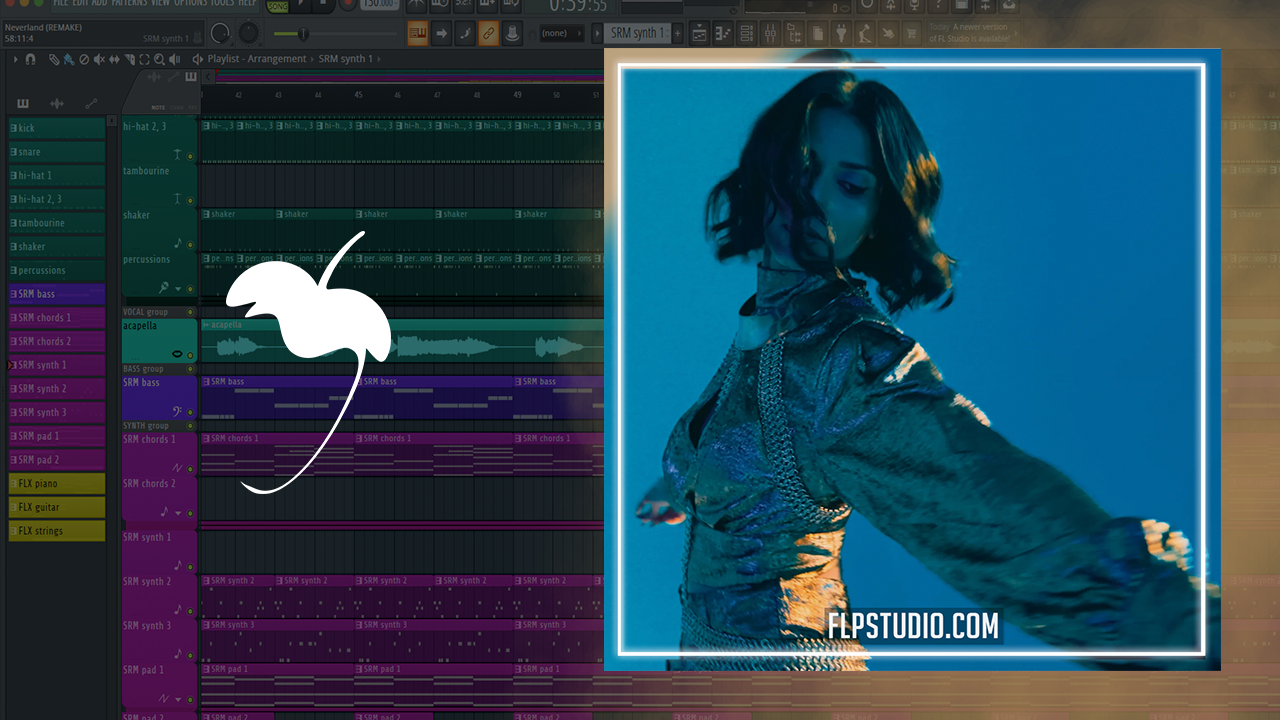Click the lips icon on acapella track
This screenshot has width=1280, height=720.
[x=177, y=353]
